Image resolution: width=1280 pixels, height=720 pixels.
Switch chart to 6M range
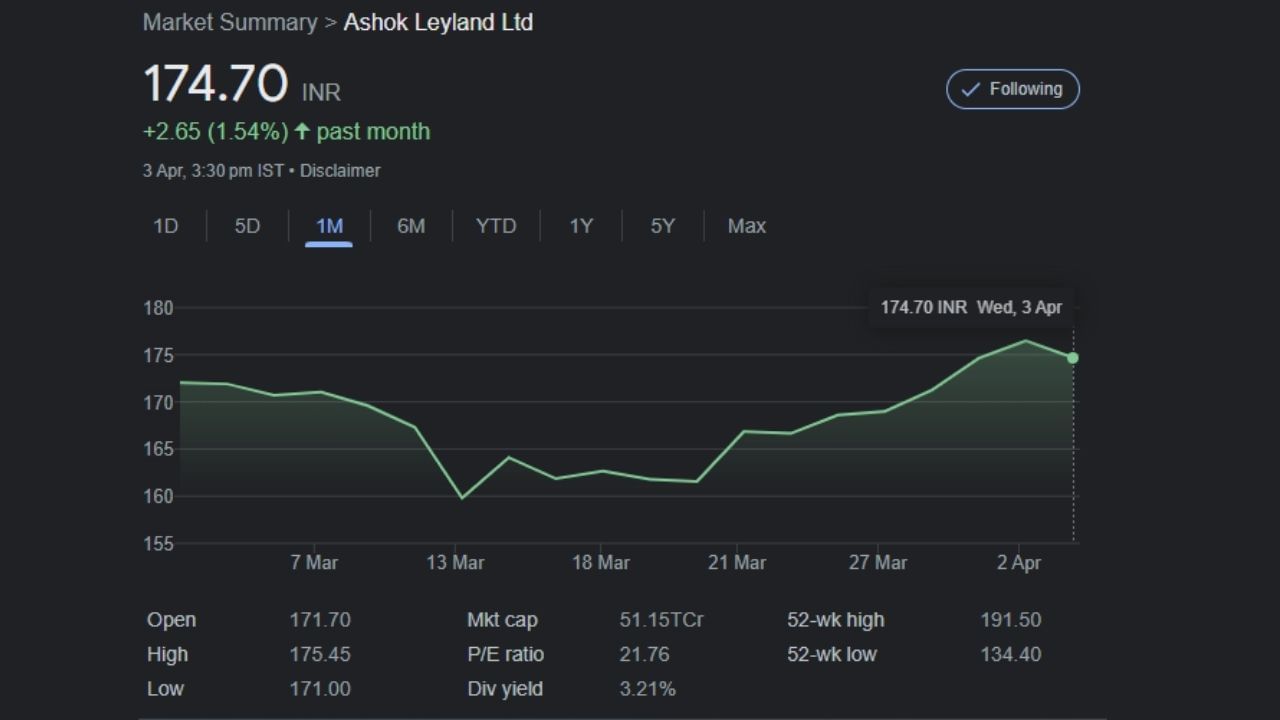pos(411,226)
